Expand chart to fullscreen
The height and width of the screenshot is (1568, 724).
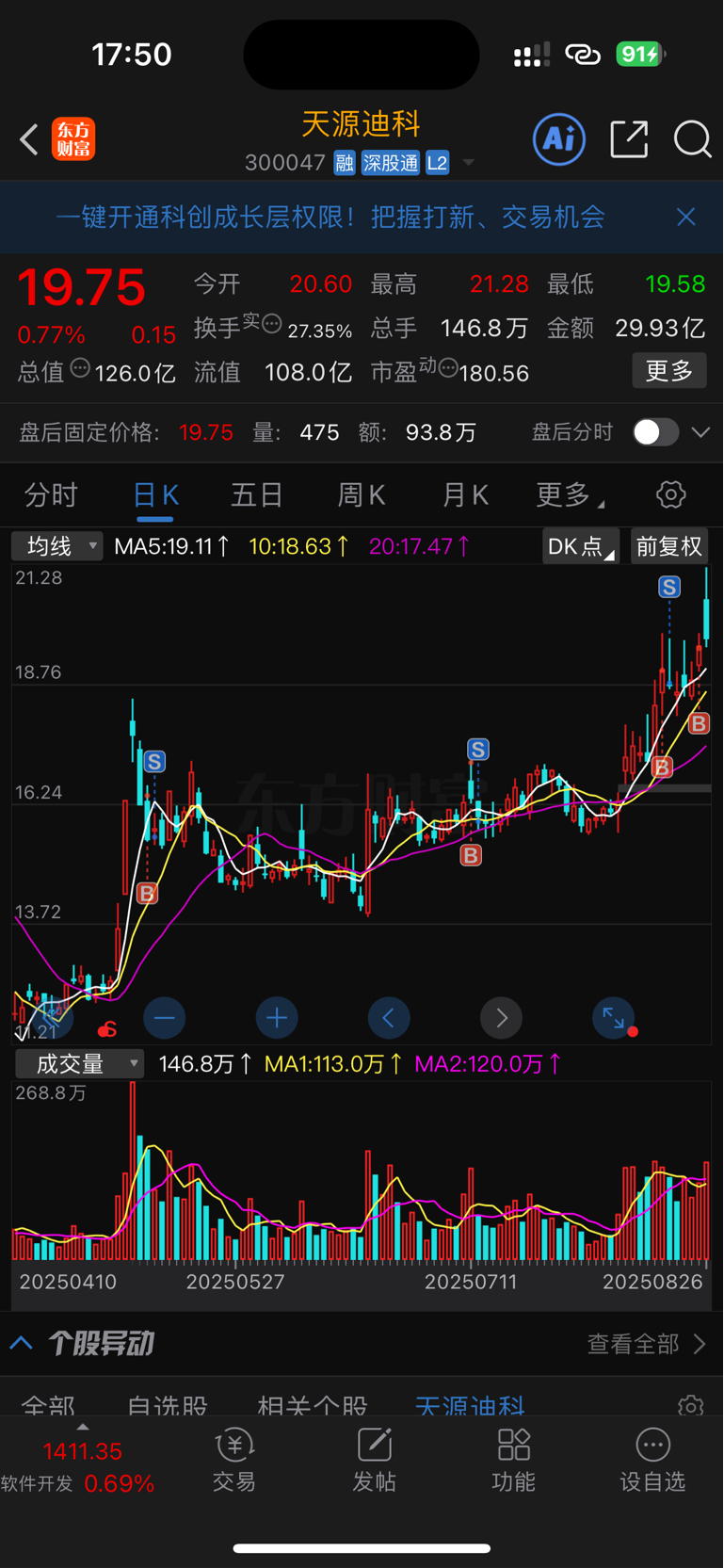pyautogui.click(x=613, y=1018)
